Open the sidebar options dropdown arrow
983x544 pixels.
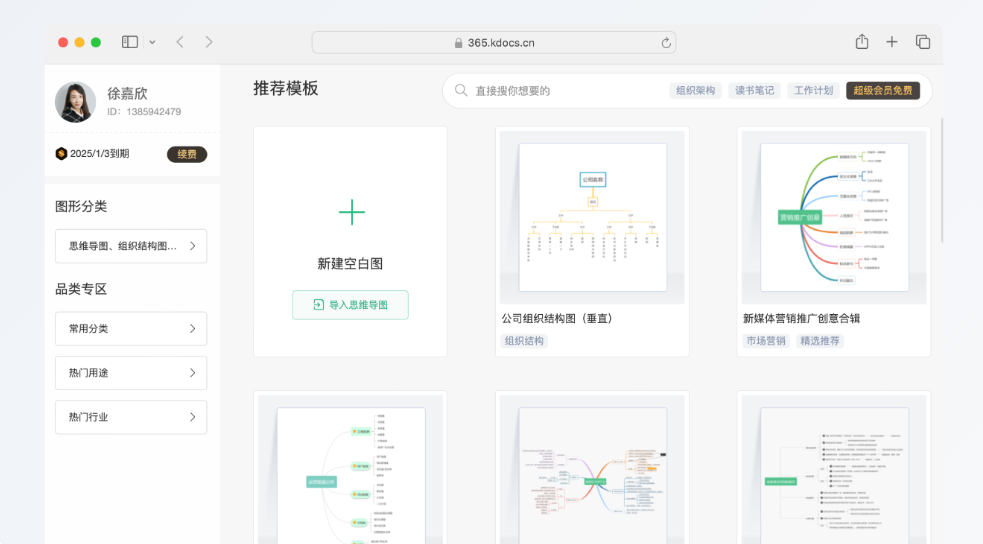coord(152,43)
